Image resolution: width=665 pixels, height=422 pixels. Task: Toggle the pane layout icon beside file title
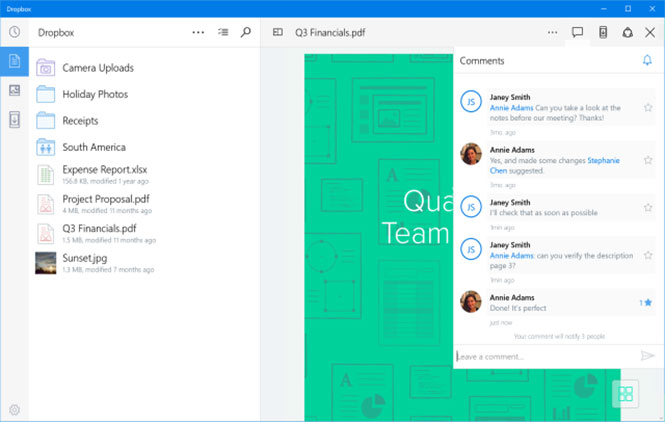tap(278, 32)
